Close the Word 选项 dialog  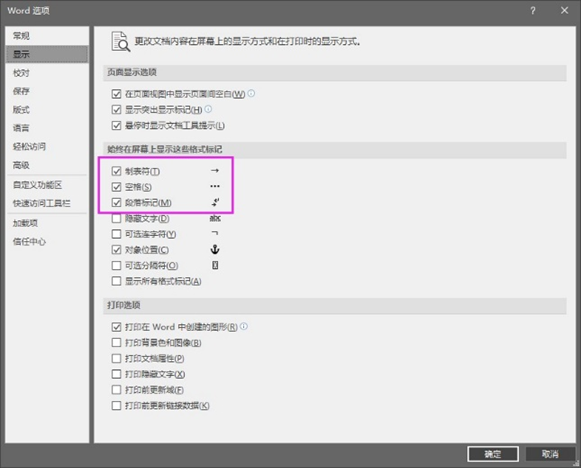click(564, 10)
